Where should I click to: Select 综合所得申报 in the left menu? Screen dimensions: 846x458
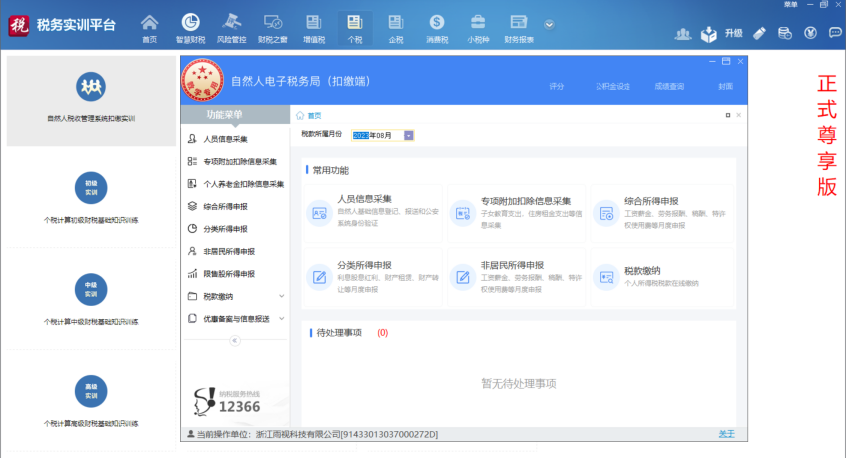(x=225, y=207)
